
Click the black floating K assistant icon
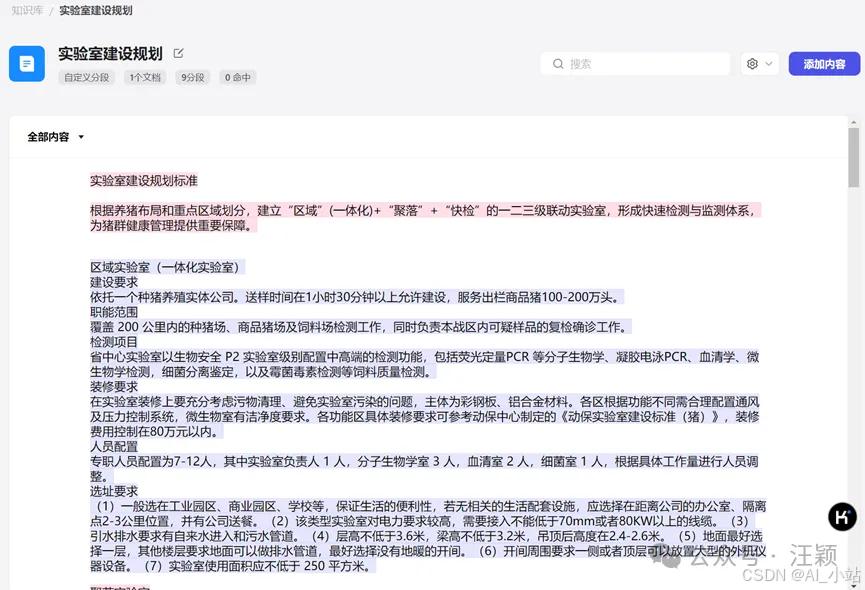point(842,517)
